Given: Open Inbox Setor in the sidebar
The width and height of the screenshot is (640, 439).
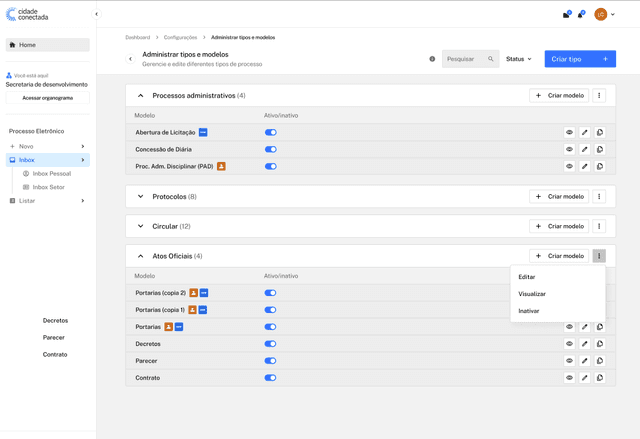Looking at the screenshot, I should pyautogui.click(x=44, y=187).
